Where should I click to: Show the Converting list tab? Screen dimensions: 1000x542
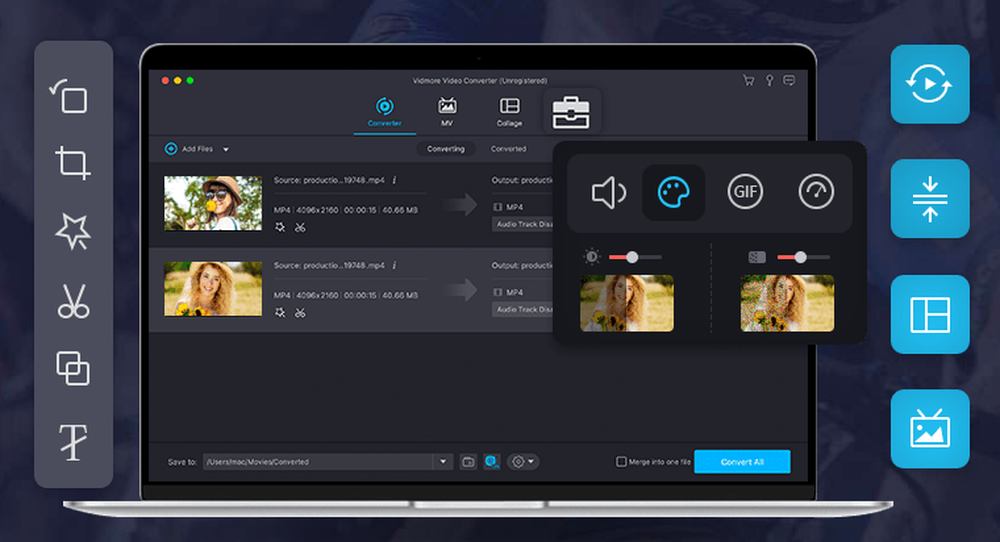point(446,149)
